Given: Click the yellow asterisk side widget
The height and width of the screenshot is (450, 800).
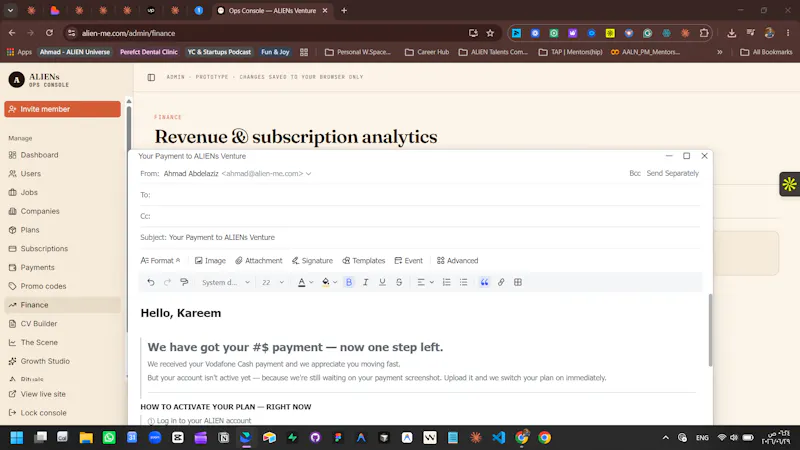Looking at the screenshot, I should pyautogui.click(x=789, y=184).
